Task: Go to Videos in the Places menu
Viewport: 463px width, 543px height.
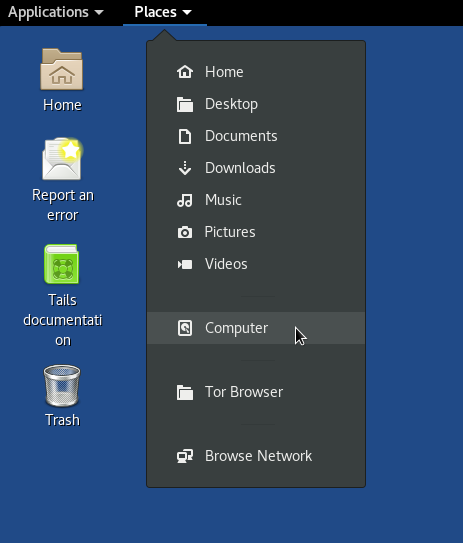Action: [x=256, y=264]
